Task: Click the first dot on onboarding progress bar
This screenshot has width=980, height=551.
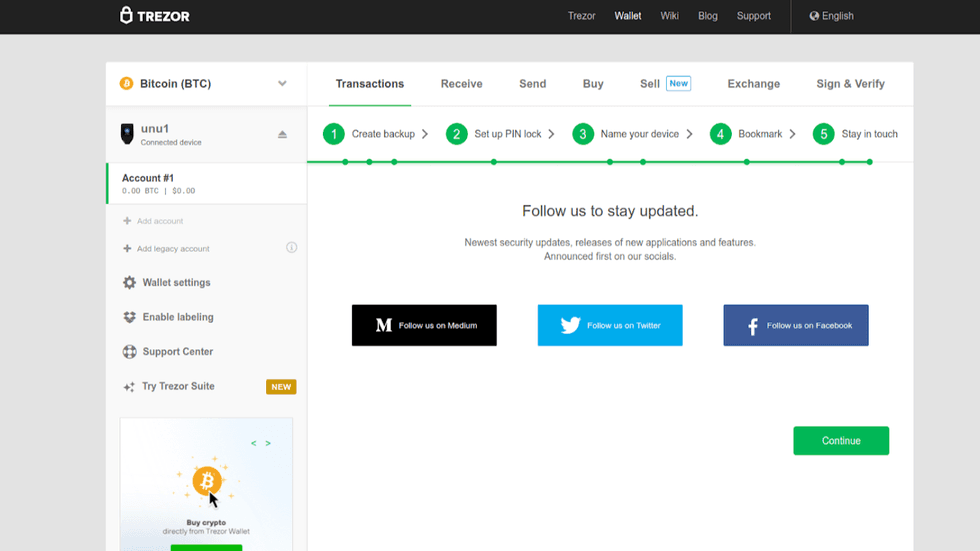Action: 345,162
